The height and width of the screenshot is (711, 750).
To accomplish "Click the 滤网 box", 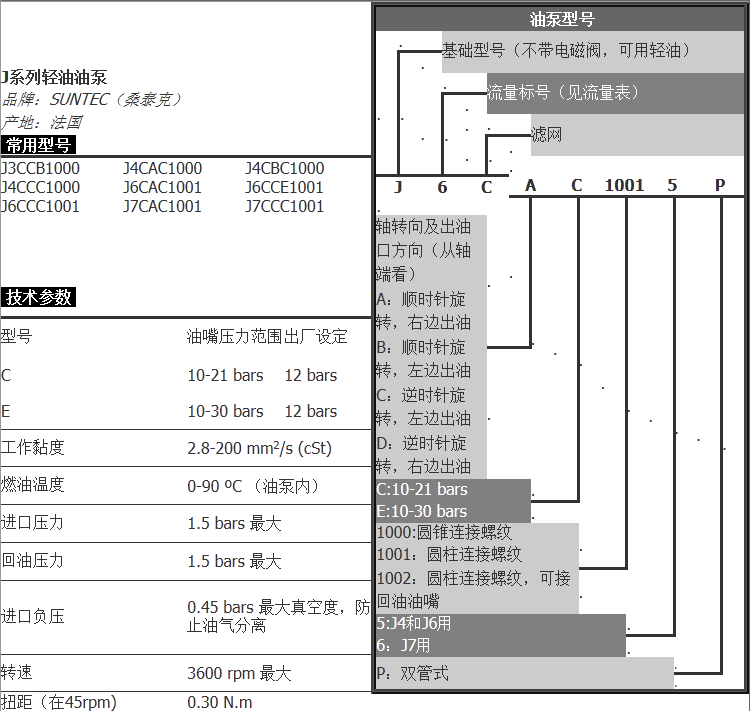I will (637, 134).
